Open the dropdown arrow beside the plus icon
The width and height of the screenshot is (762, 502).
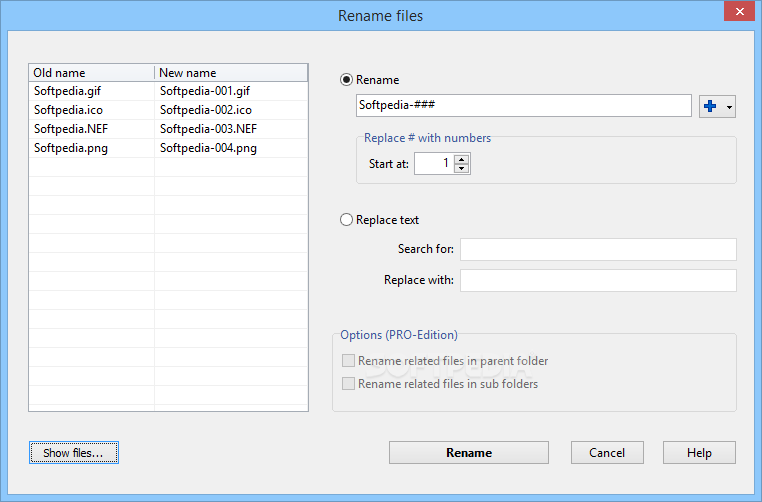coord(729,107)
